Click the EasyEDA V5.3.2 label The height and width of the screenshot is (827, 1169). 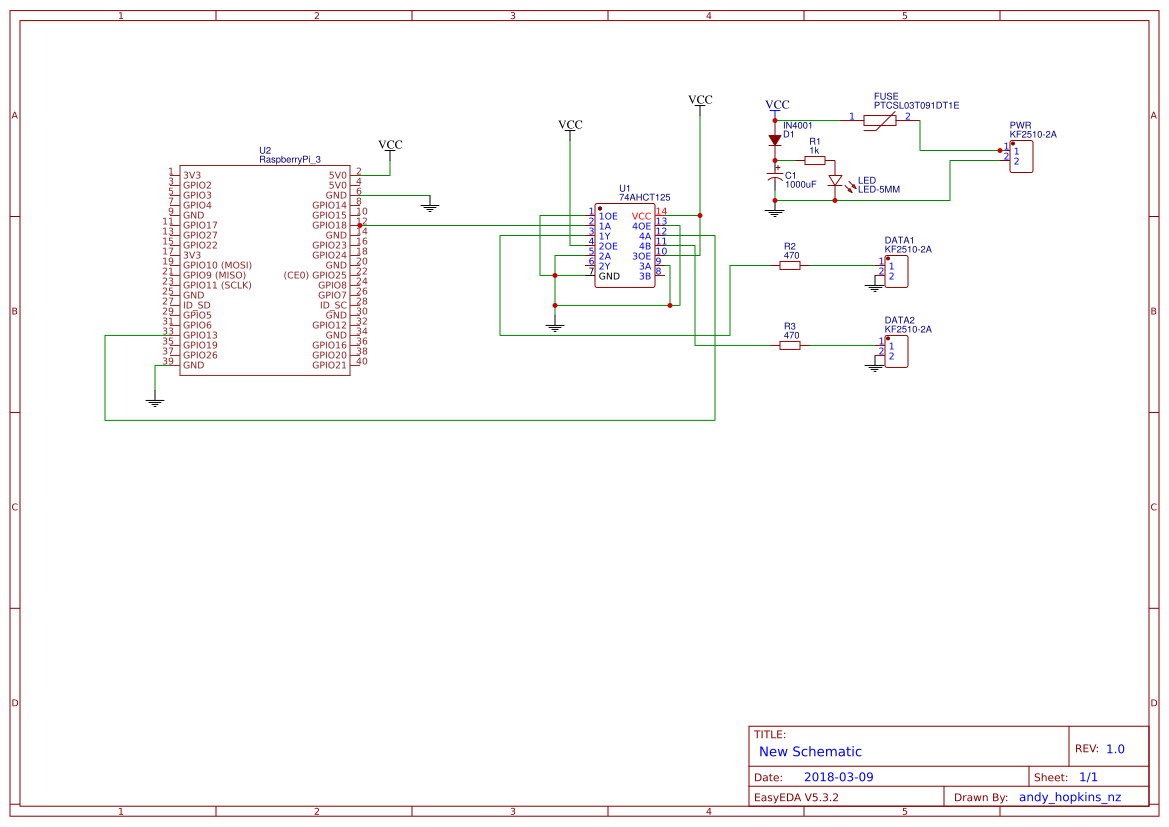(x=795, y=796)
